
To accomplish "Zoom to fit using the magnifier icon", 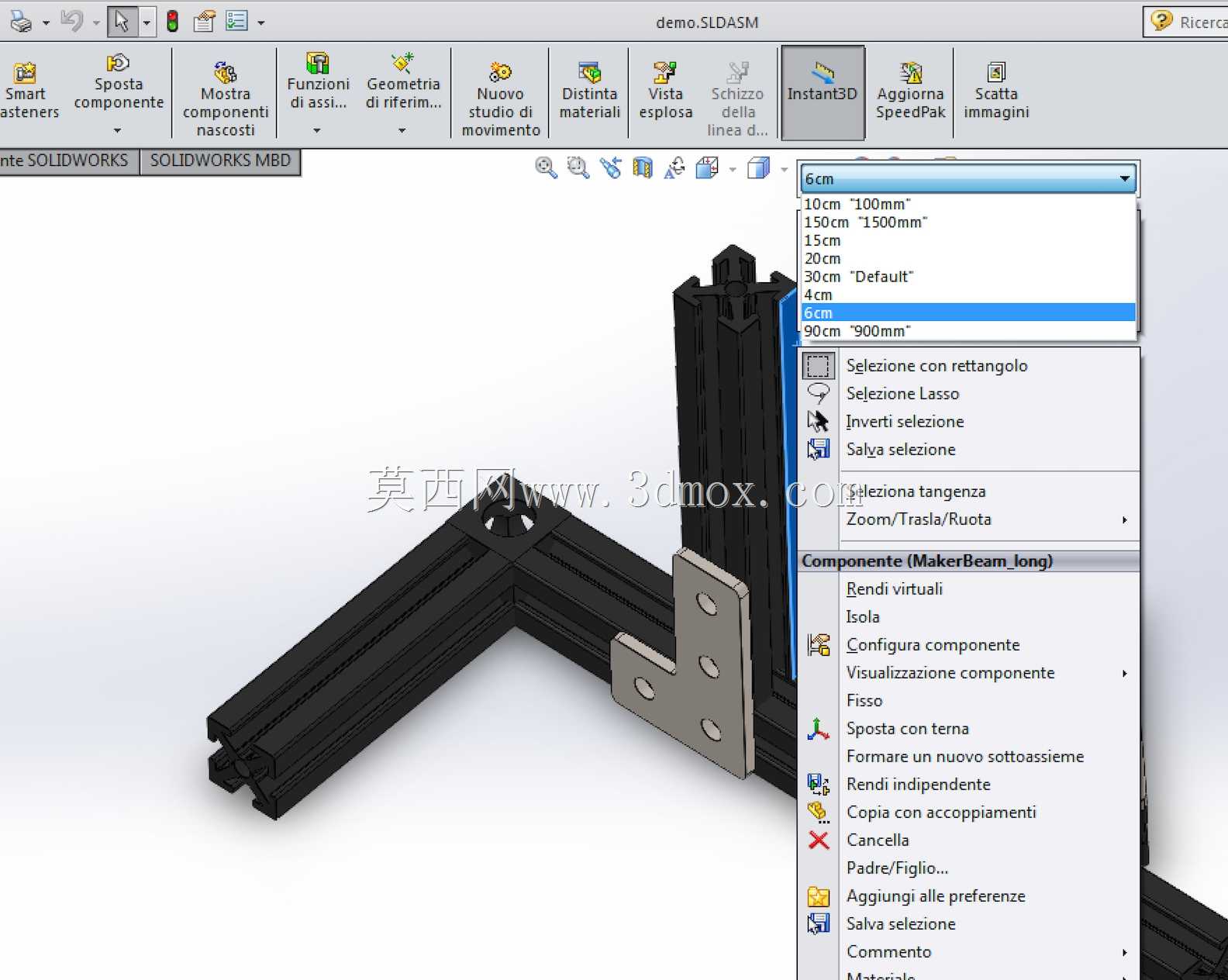I will tap(546, 167).
